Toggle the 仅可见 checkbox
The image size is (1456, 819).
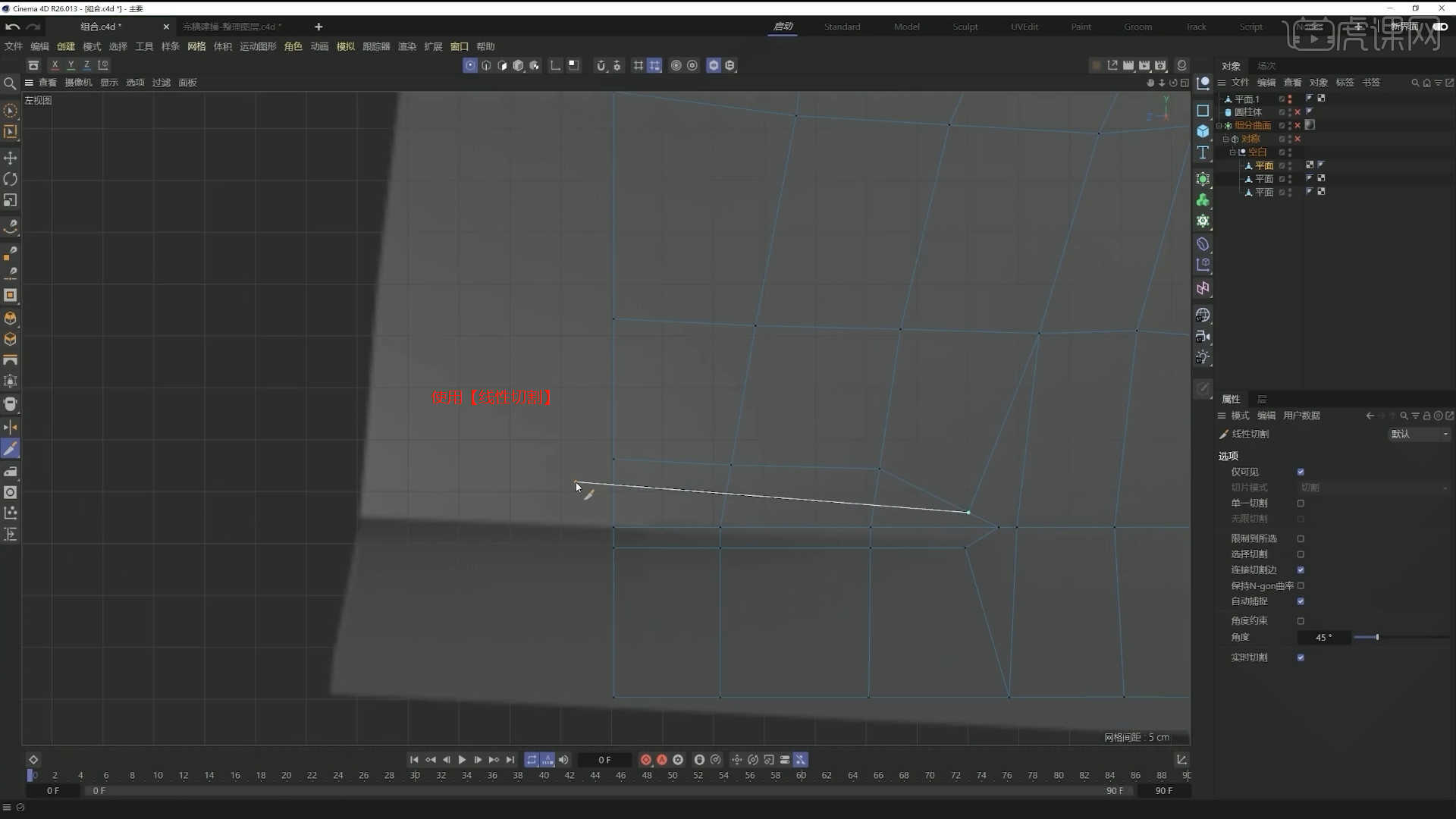(1301, 472)
